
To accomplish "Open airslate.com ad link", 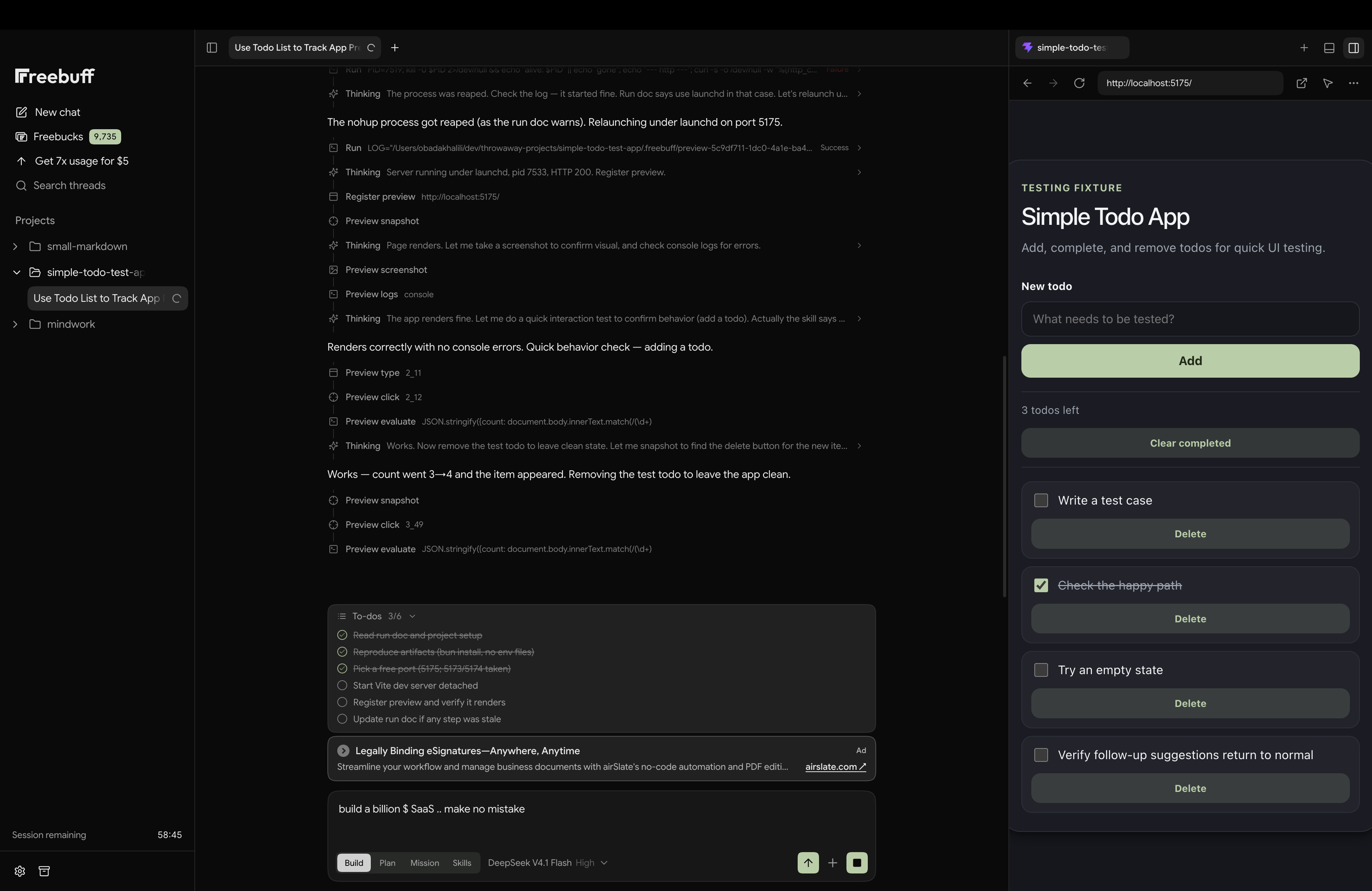I will point(835,767).
